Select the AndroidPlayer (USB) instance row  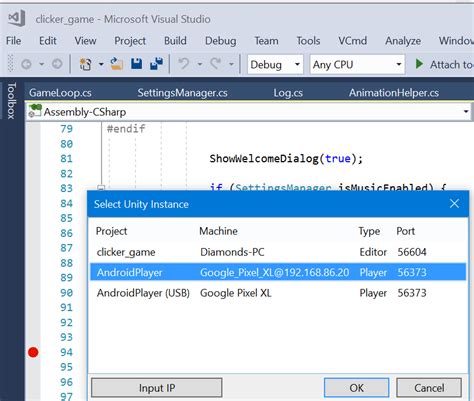(278, 293)
